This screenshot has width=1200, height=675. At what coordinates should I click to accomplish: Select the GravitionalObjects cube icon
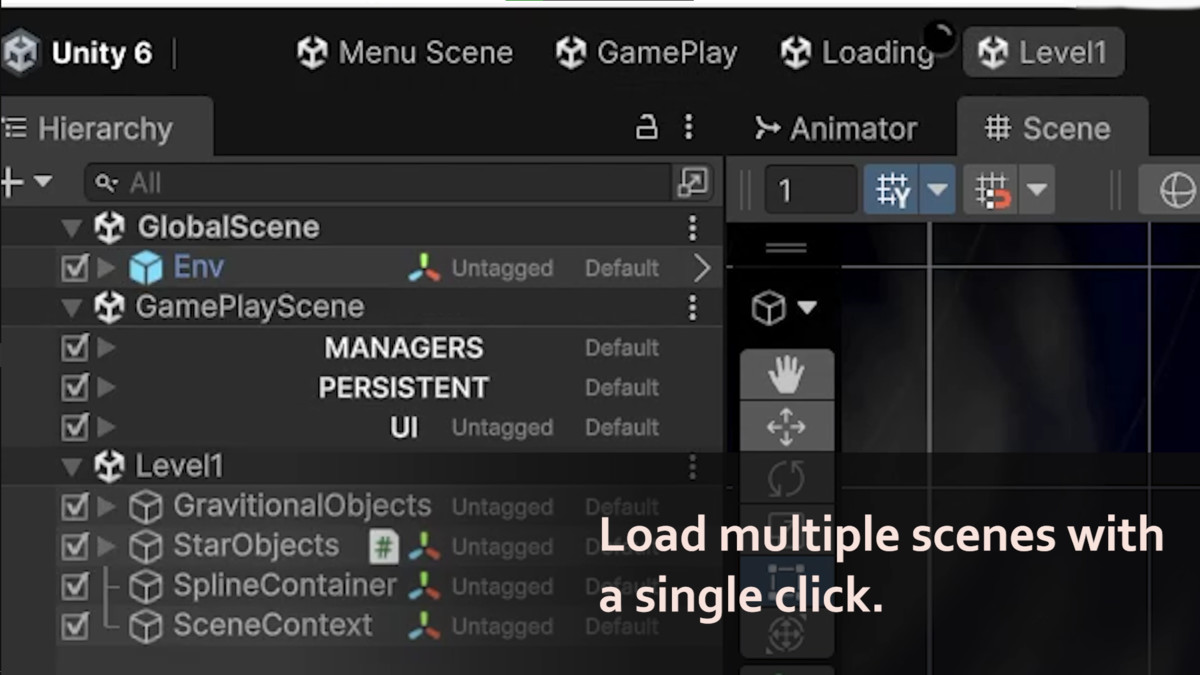point(146,508)
